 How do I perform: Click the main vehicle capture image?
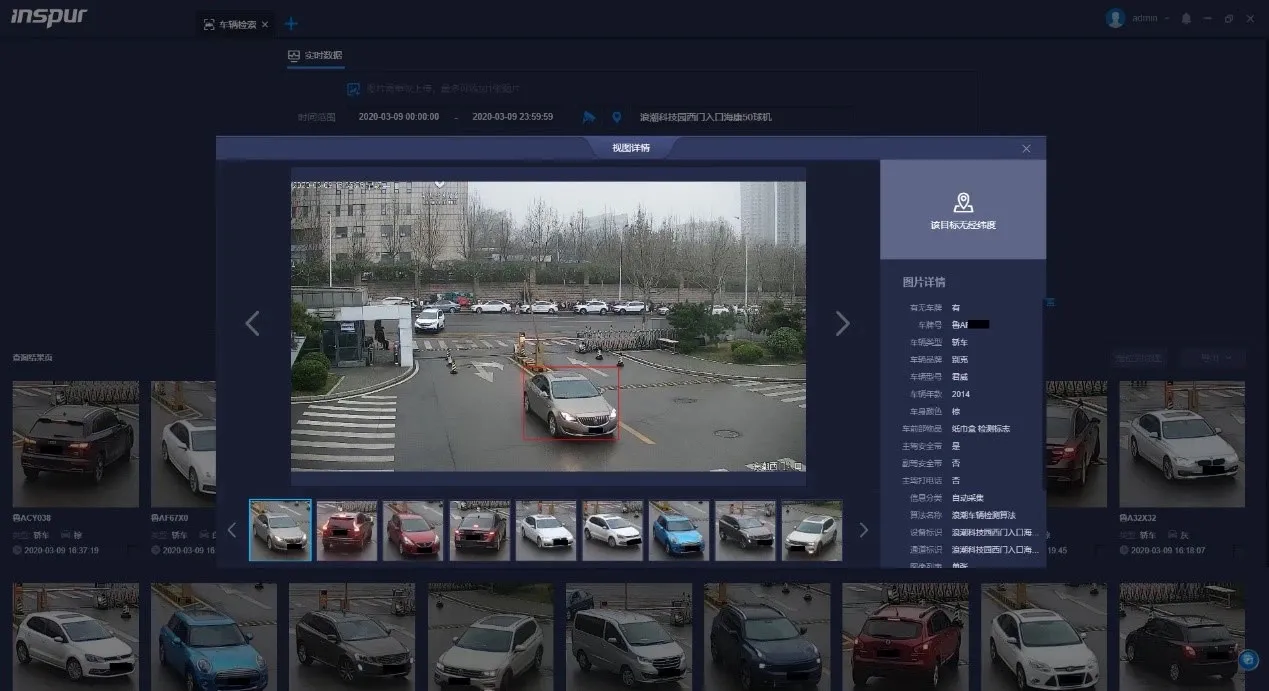[x=548, y=326]
